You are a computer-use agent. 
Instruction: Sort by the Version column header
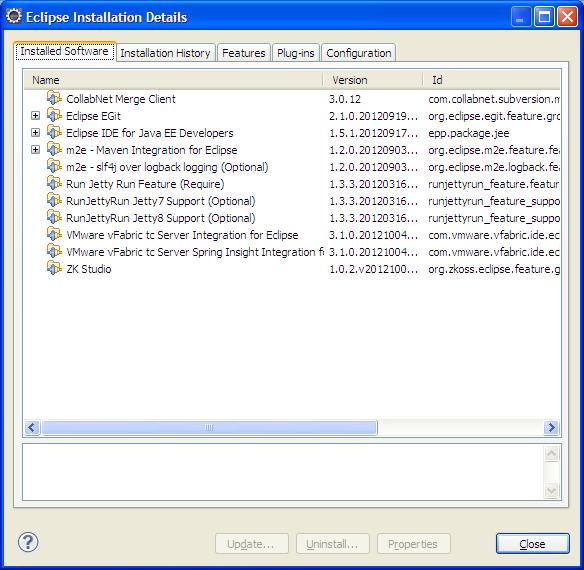pos(373,80)
